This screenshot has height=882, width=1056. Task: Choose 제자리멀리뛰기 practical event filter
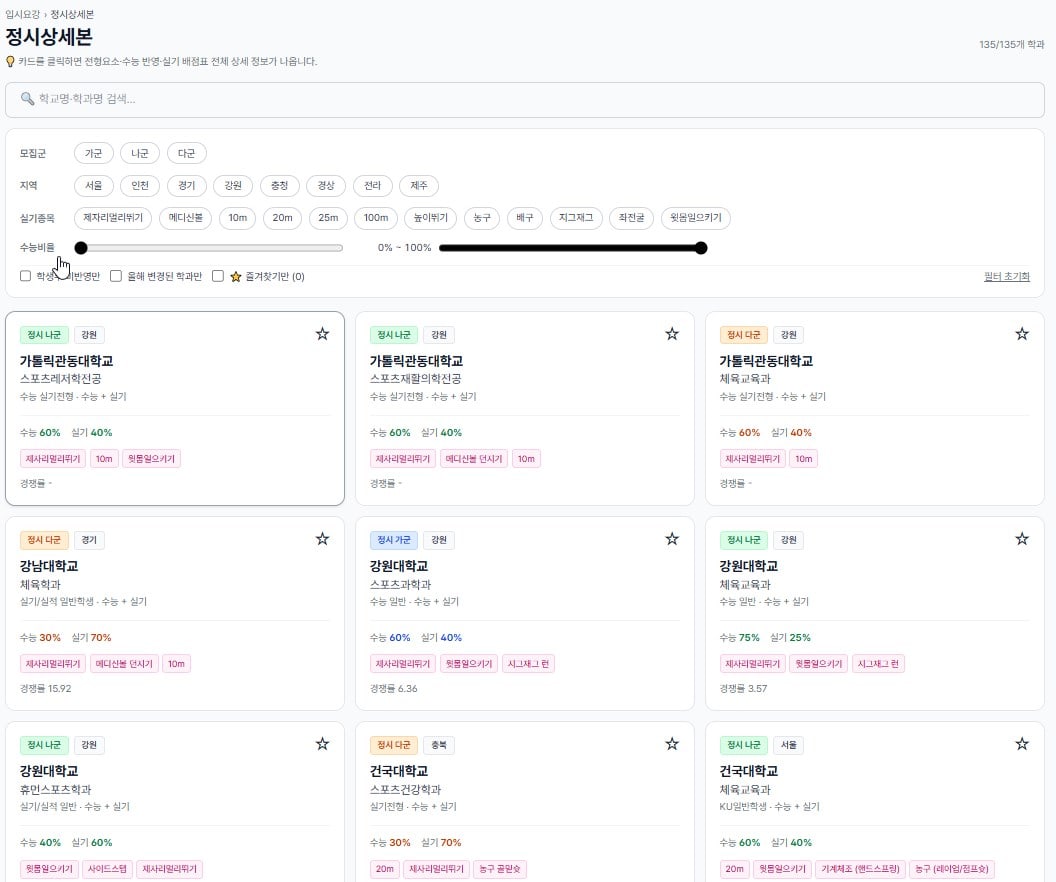(x=112, y=218)
